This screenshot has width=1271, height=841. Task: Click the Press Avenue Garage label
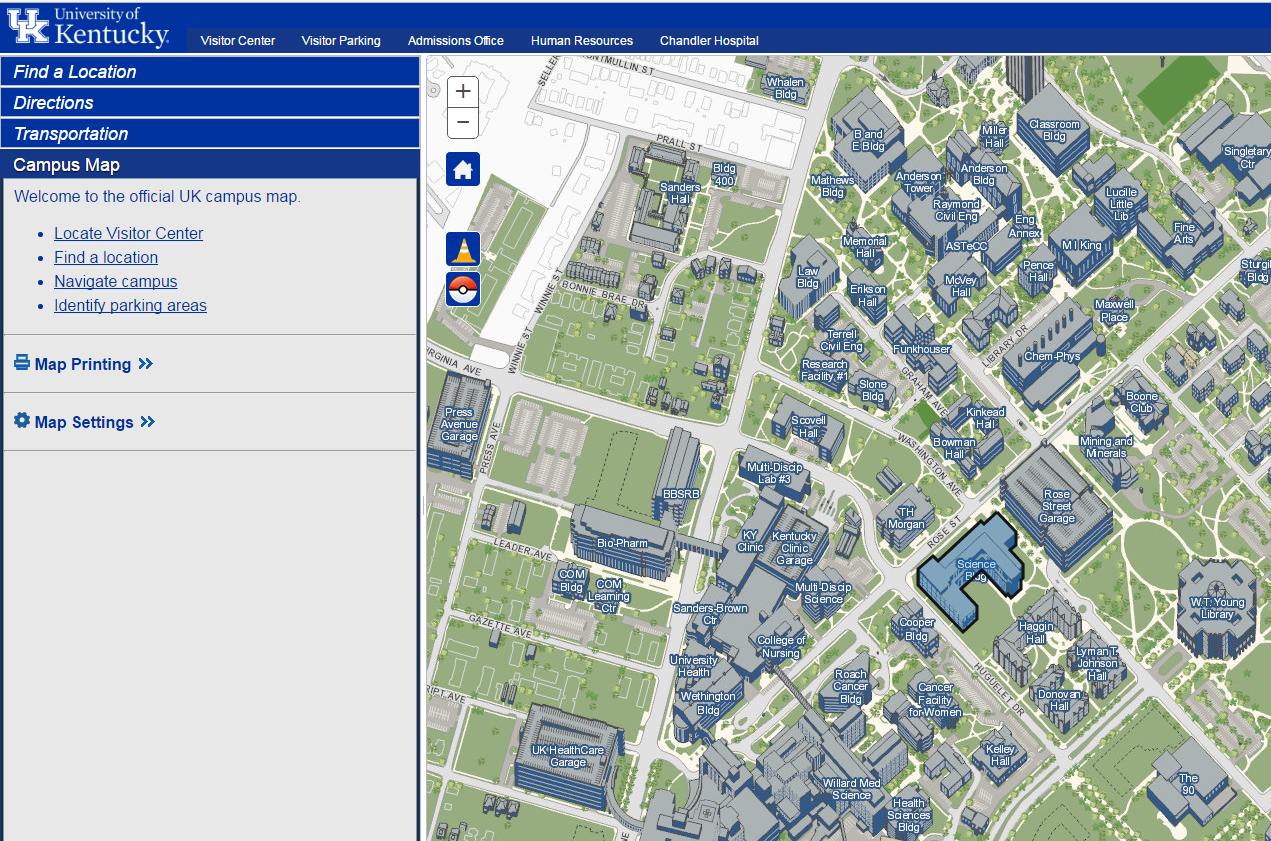459,424
